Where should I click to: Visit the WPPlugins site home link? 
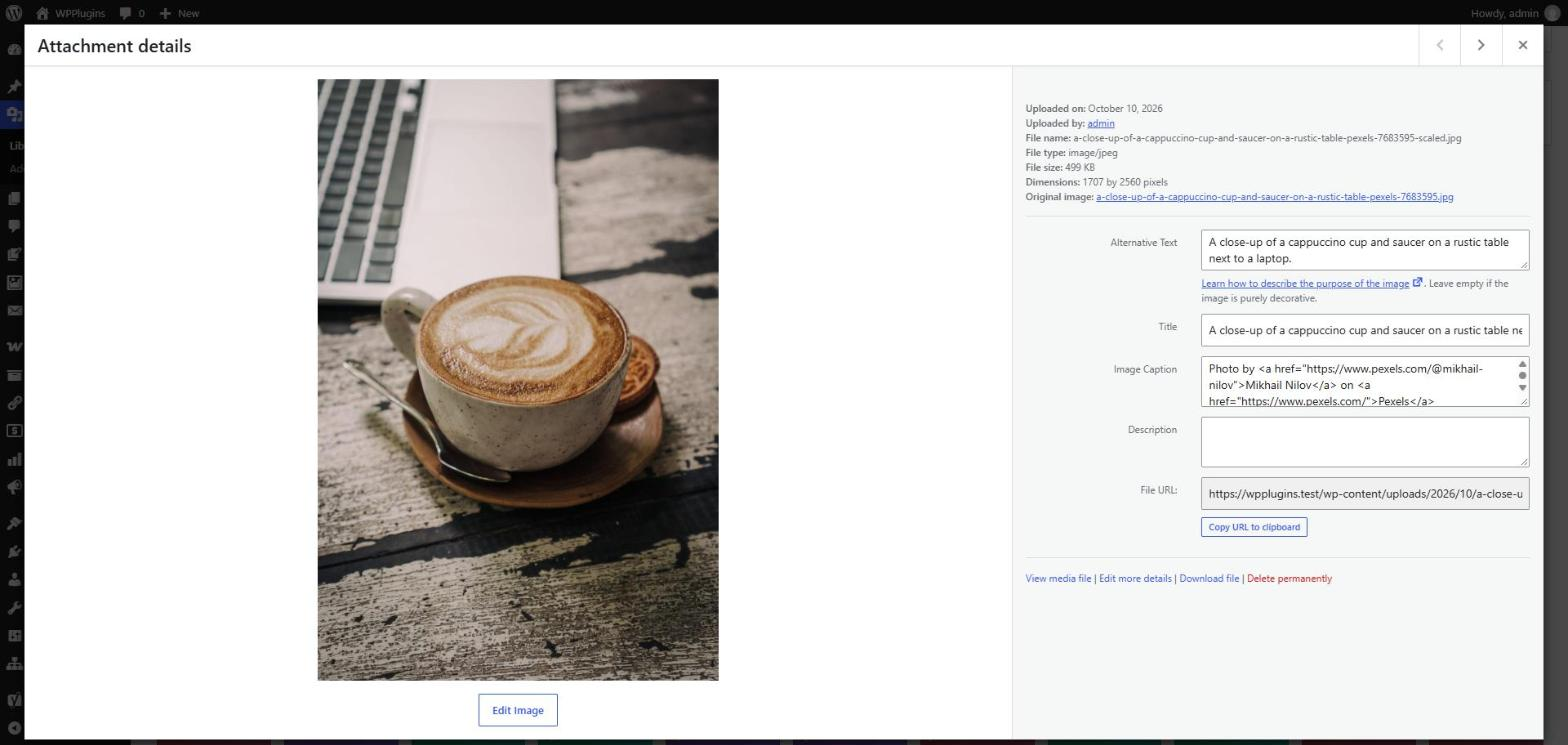pyautogui.click(x=70, y=13)
